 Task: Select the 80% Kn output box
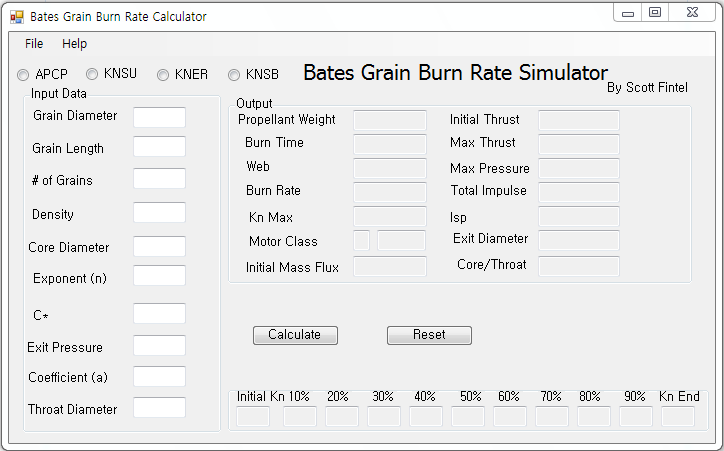click(x=594, y=416)
